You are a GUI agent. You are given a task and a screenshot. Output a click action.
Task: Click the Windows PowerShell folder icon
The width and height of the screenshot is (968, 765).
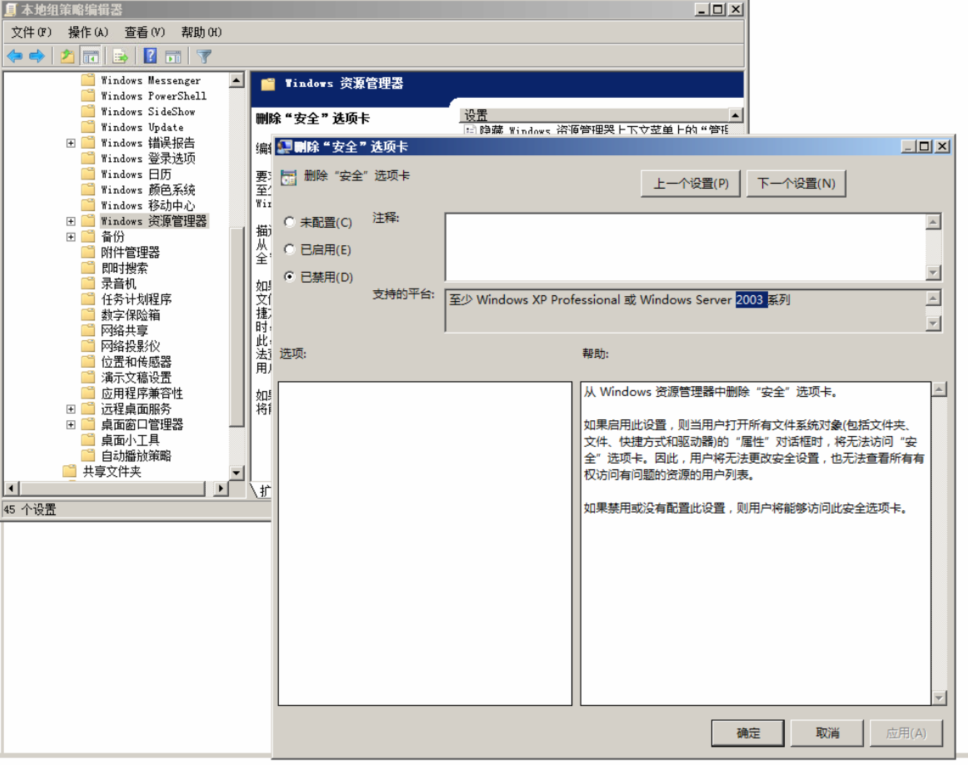tap(89, 96)
